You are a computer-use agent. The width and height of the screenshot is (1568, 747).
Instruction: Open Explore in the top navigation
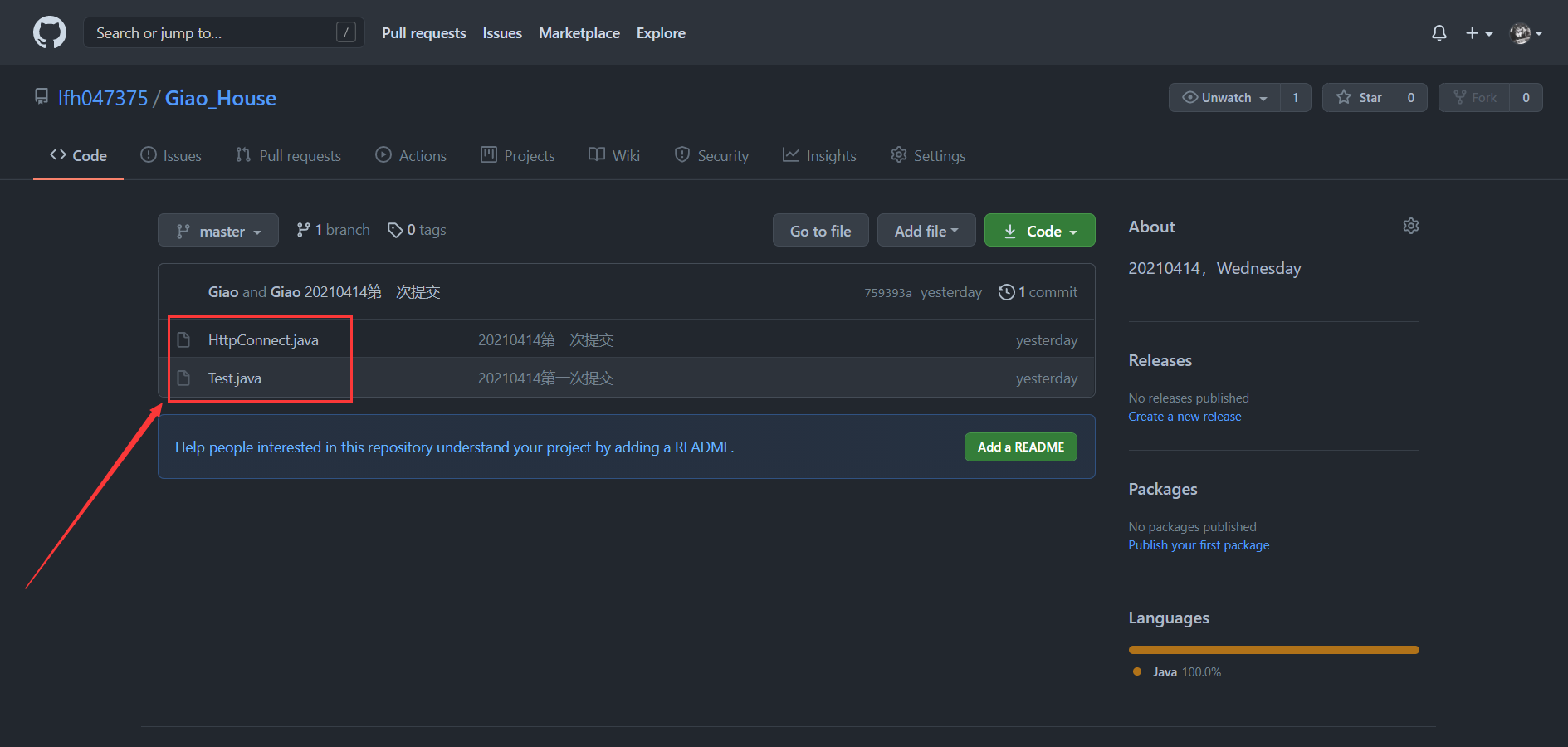pyautogui.click(x=661, y=33)
